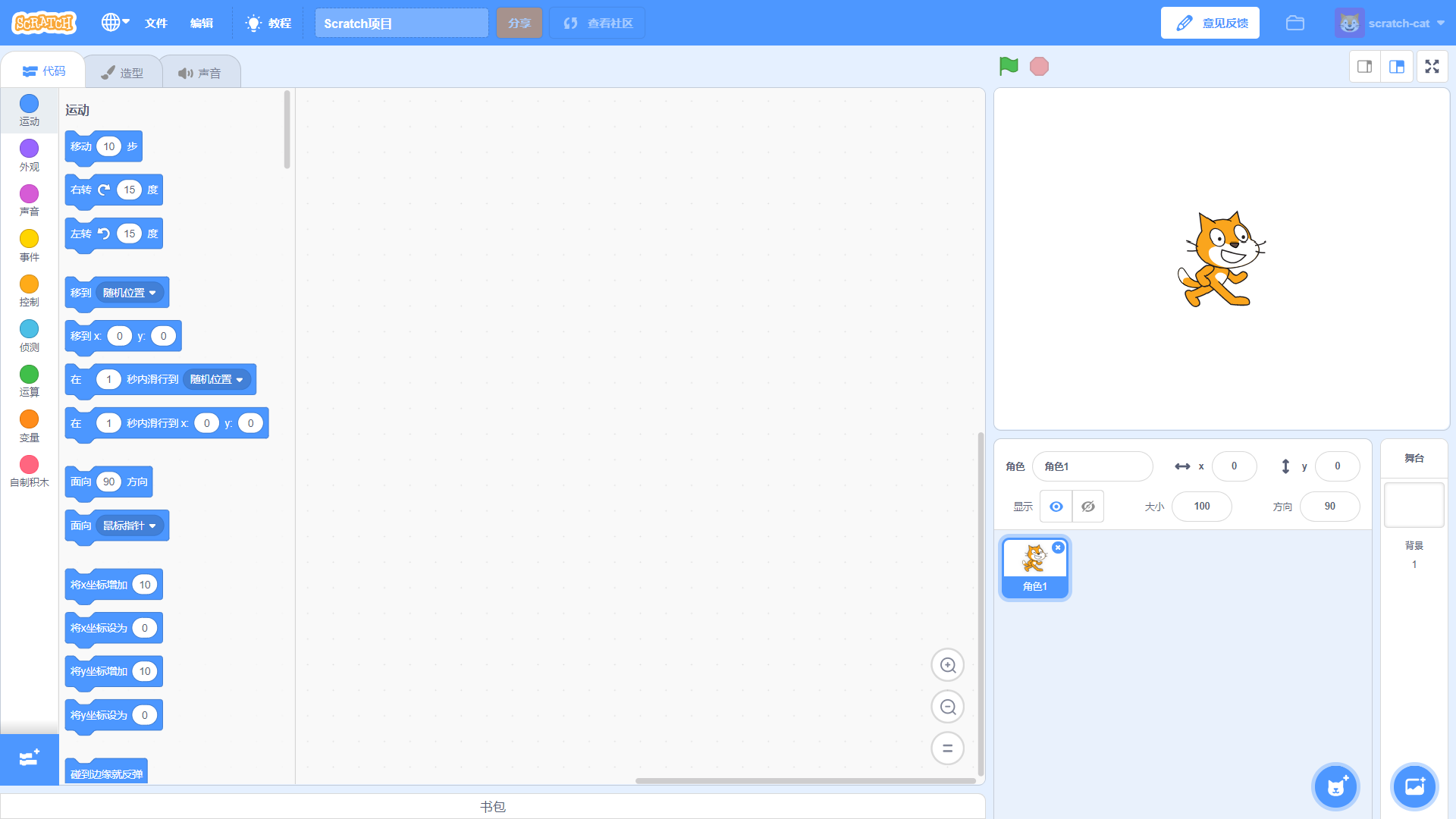Click the choose a backdrop button
1456x819 pixels.
coord(1415,786)
